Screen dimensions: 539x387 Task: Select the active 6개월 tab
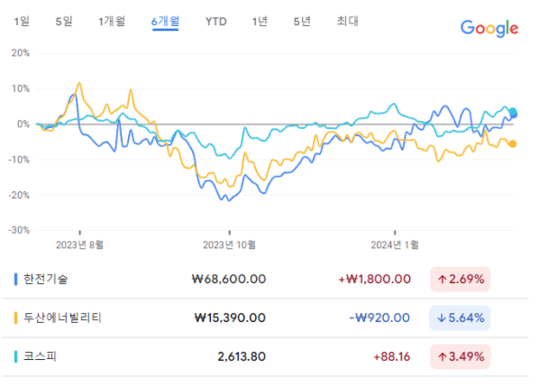pos(165,22)
